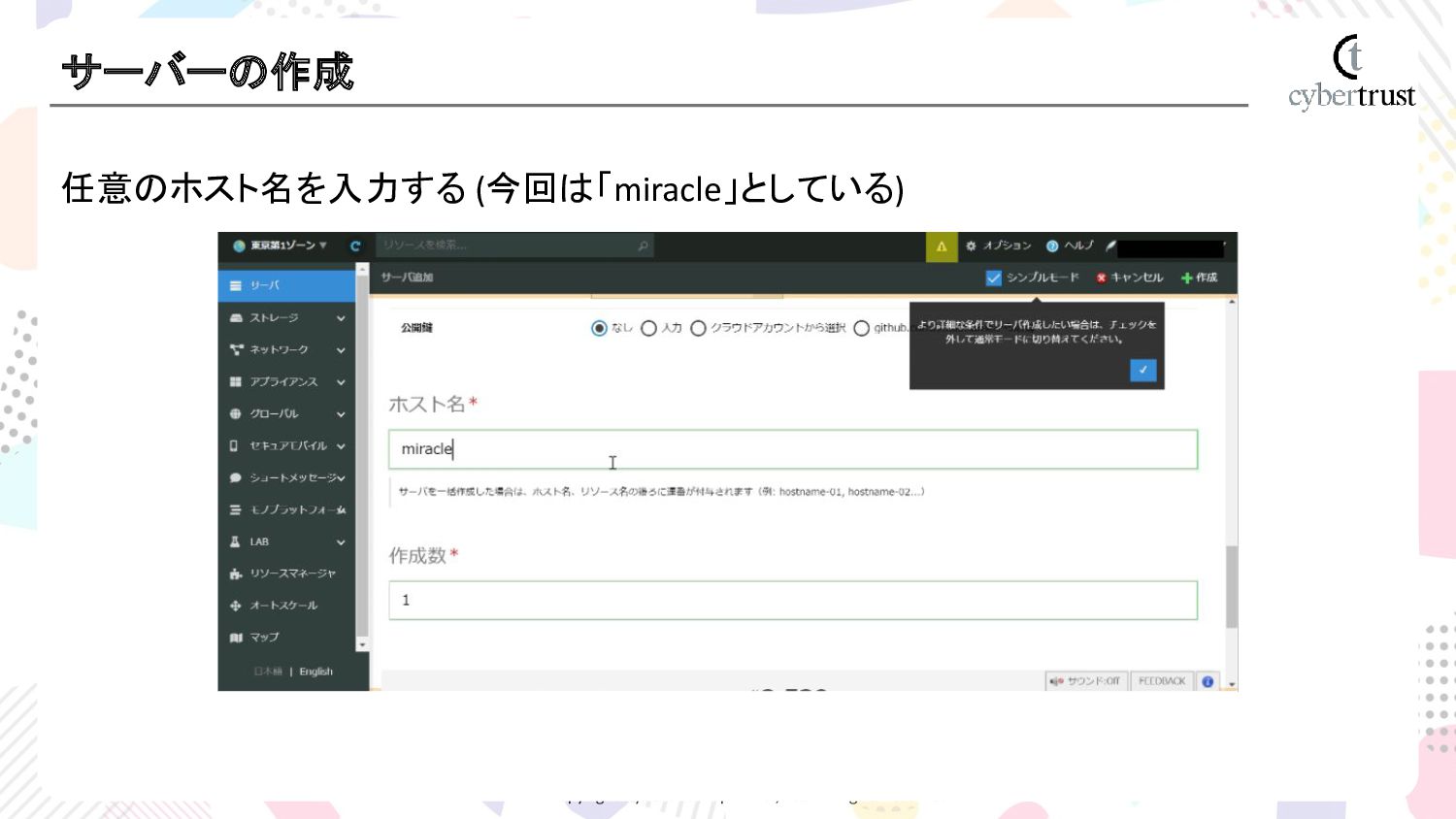Click the グローバル globe icon
Image resolution: width=1456 pixels, height=819 pixels.
[235, 413]
